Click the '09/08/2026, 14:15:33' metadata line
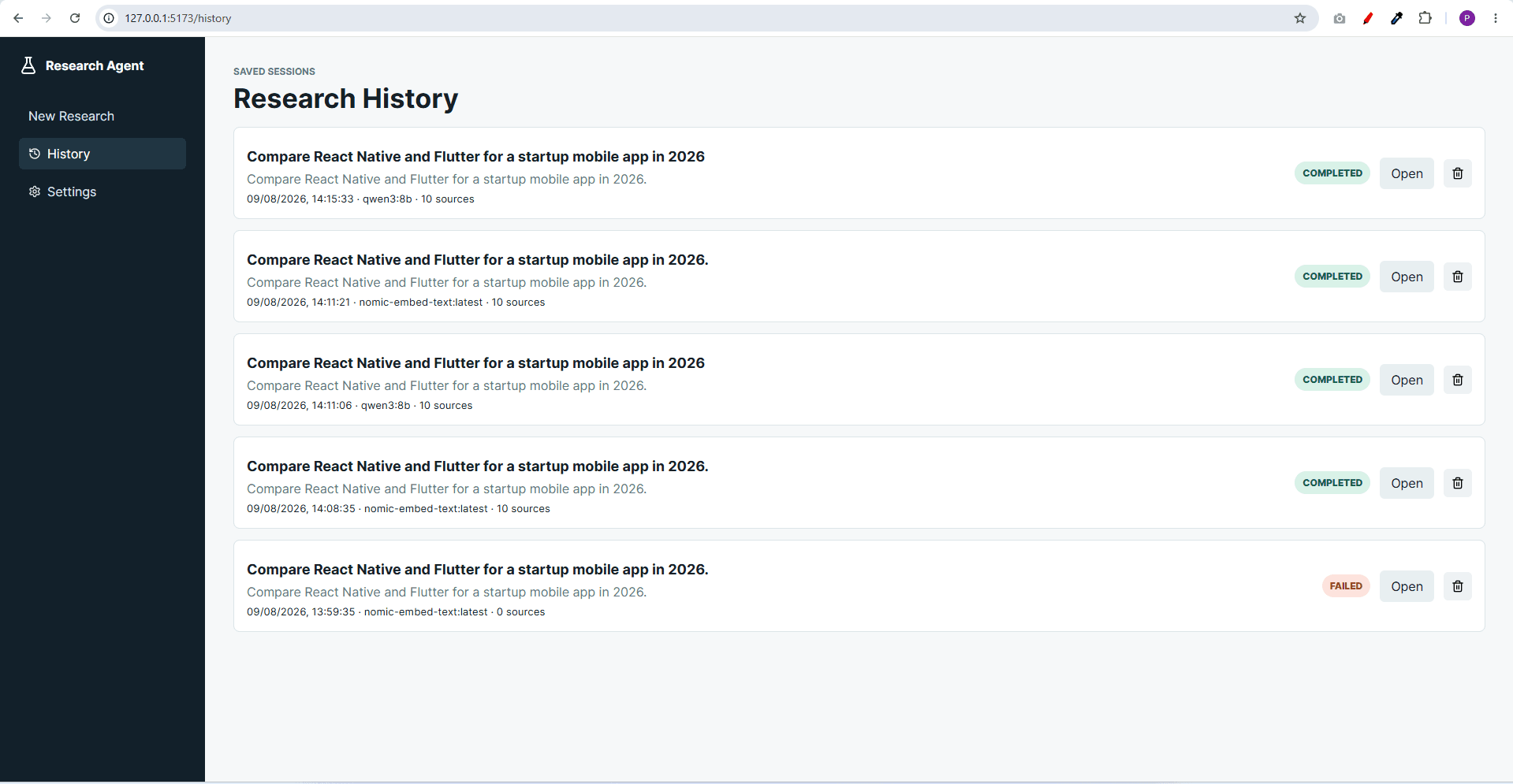Viewport: 1513px width, 784px height. pyautogui.click(x=360, y=199)
